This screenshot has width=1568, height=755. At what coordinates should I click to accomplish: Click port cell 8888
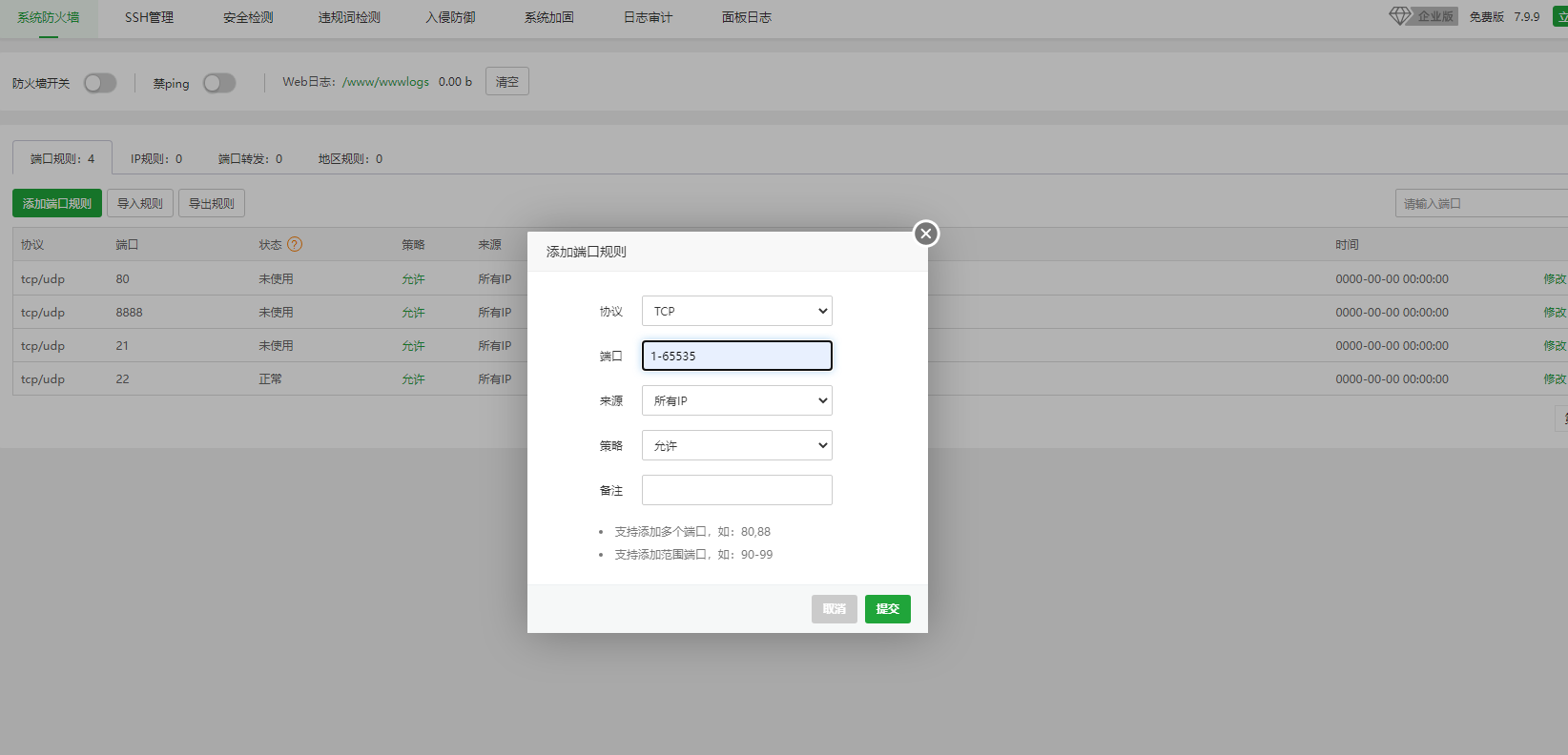coord(129,312)
